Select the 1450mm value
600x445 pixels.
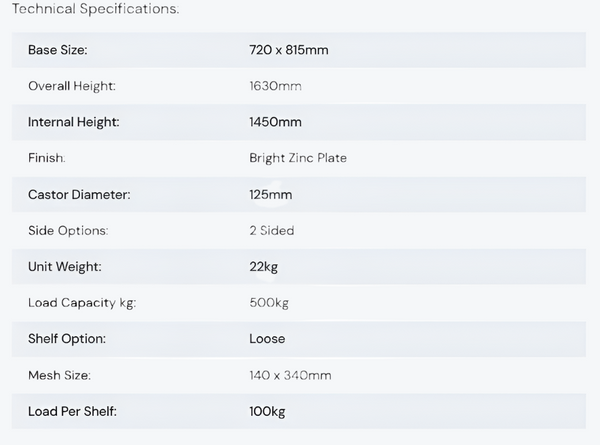(275, 122)
